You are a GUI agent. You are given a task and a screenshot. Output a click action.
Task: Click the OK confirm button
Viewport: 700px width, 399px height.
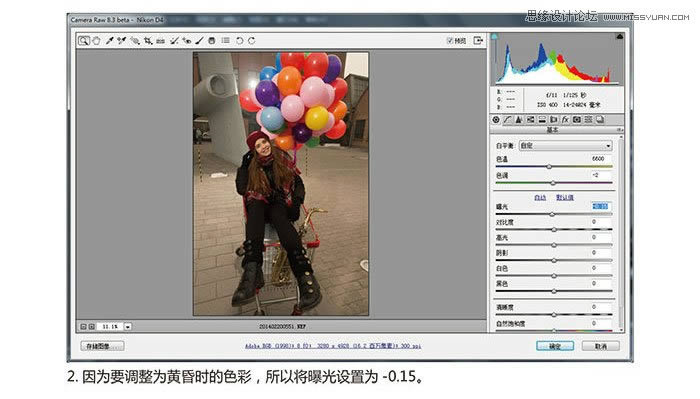click(555, 346)
